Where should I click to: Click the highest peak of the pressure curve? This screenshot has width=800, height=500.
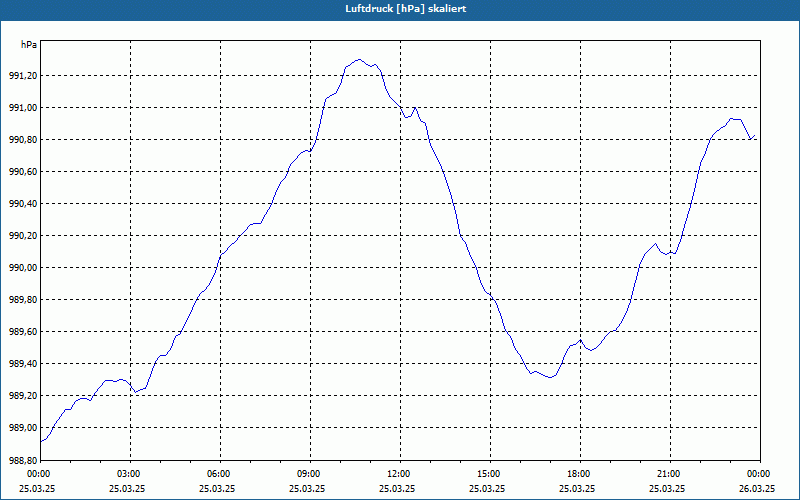tap(359, 59)
